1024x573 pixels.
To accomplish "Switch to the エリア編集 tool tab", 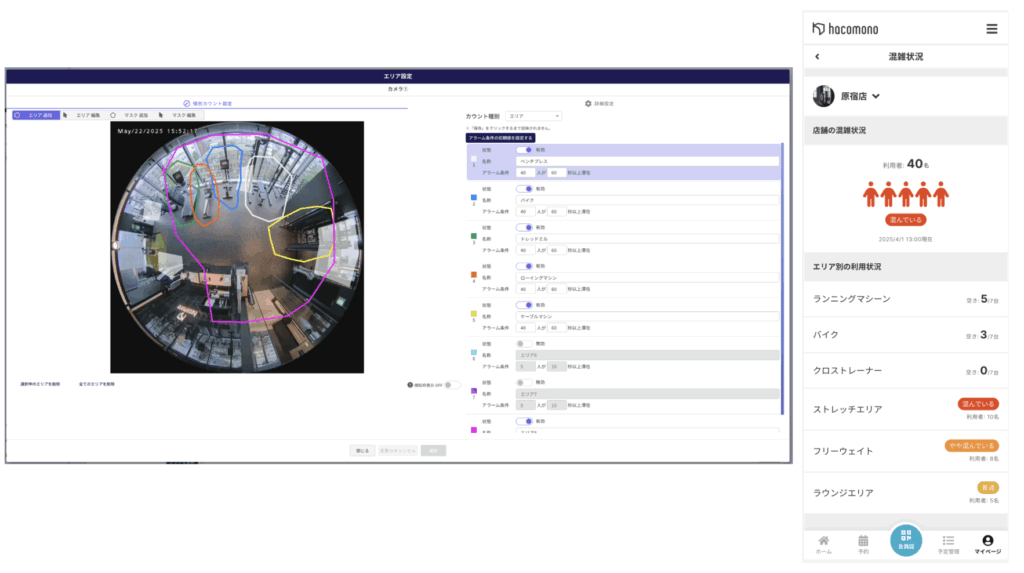I will click(82, 115).
